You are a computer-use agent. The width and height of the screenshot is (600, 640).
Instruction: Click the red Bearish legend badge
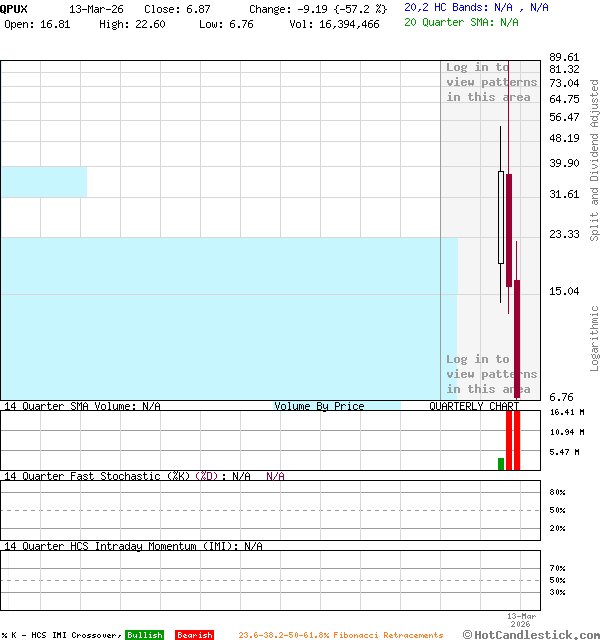[x=194, y=635]
